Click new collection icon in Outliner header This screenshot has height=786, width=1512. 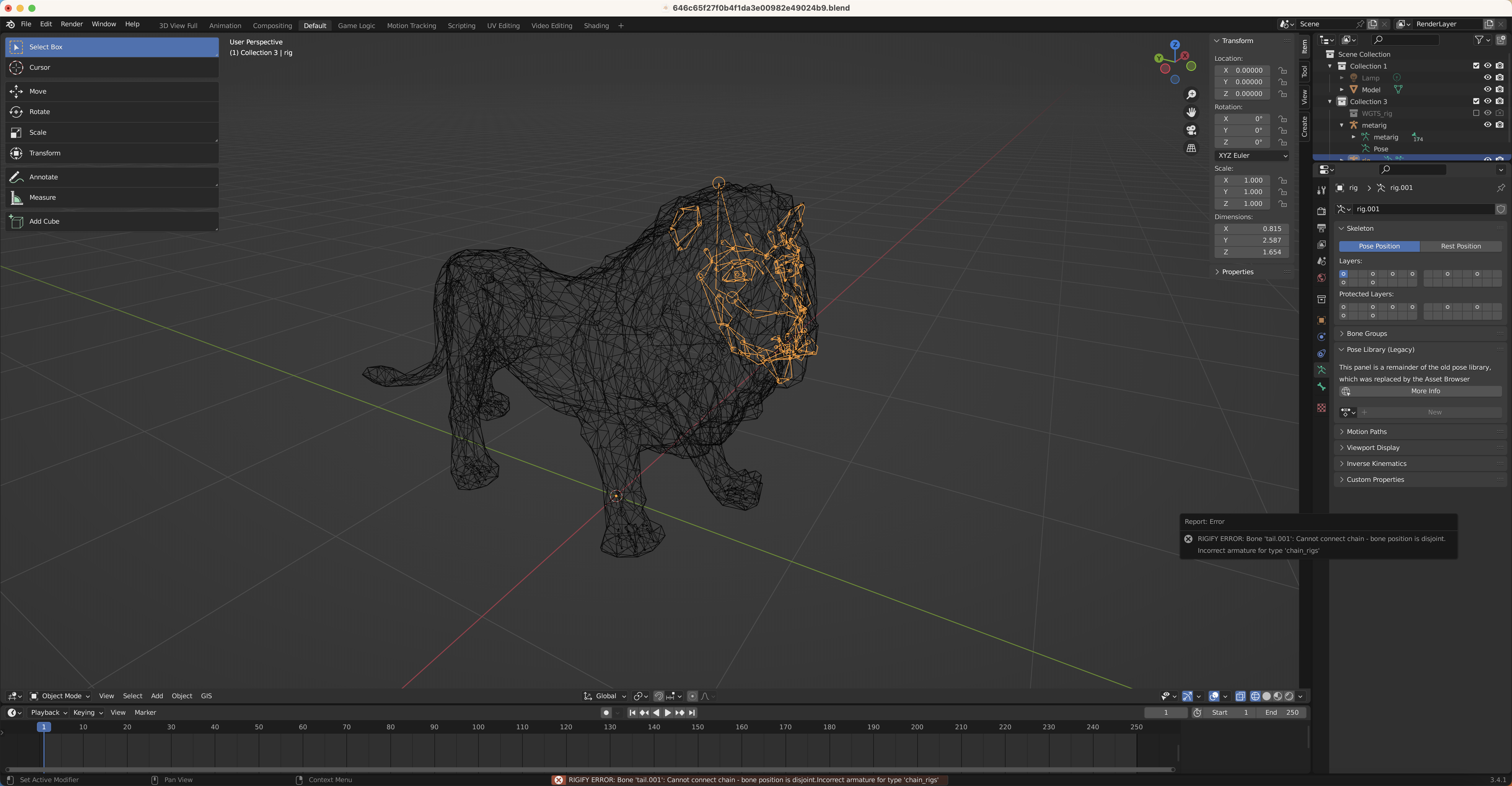coord(1500,40)
